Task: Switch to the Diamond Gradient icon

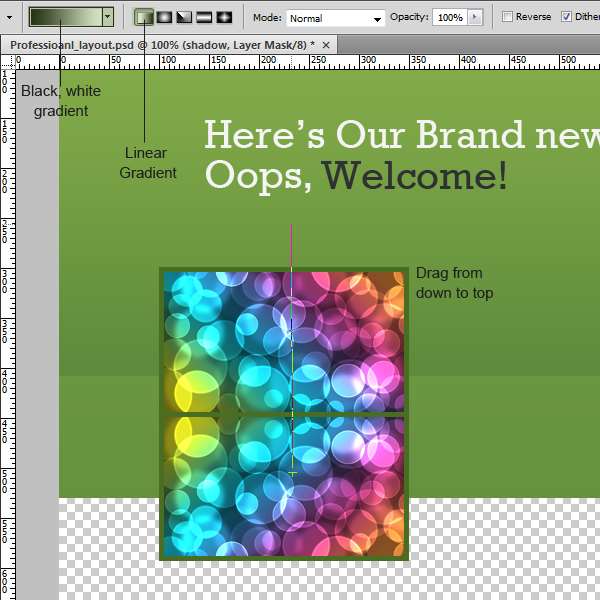Action: click(x=224, y=17)
